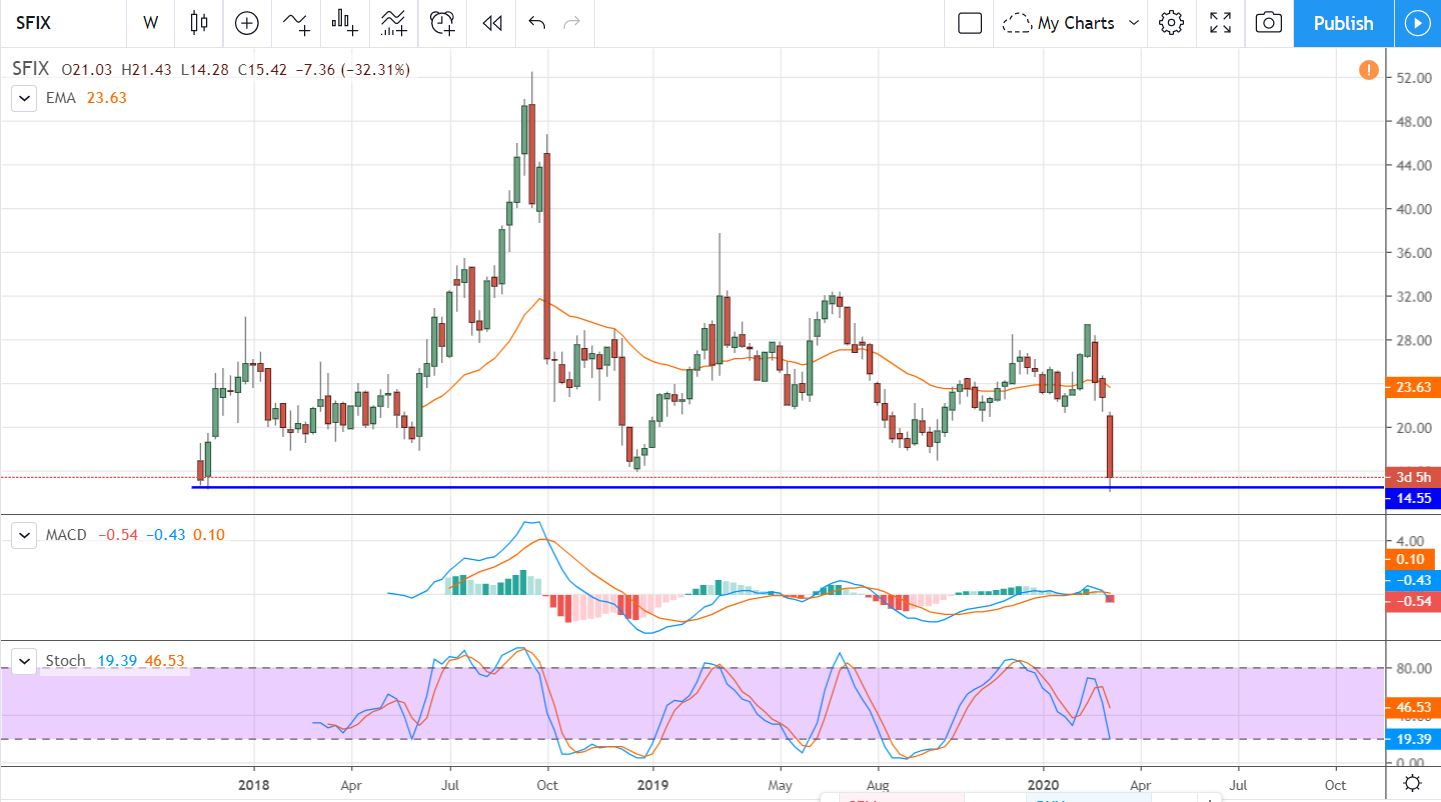The image size is (1441, 802).
Task: Collapse the EMA indicator legend
Action: tap(22, 98)
